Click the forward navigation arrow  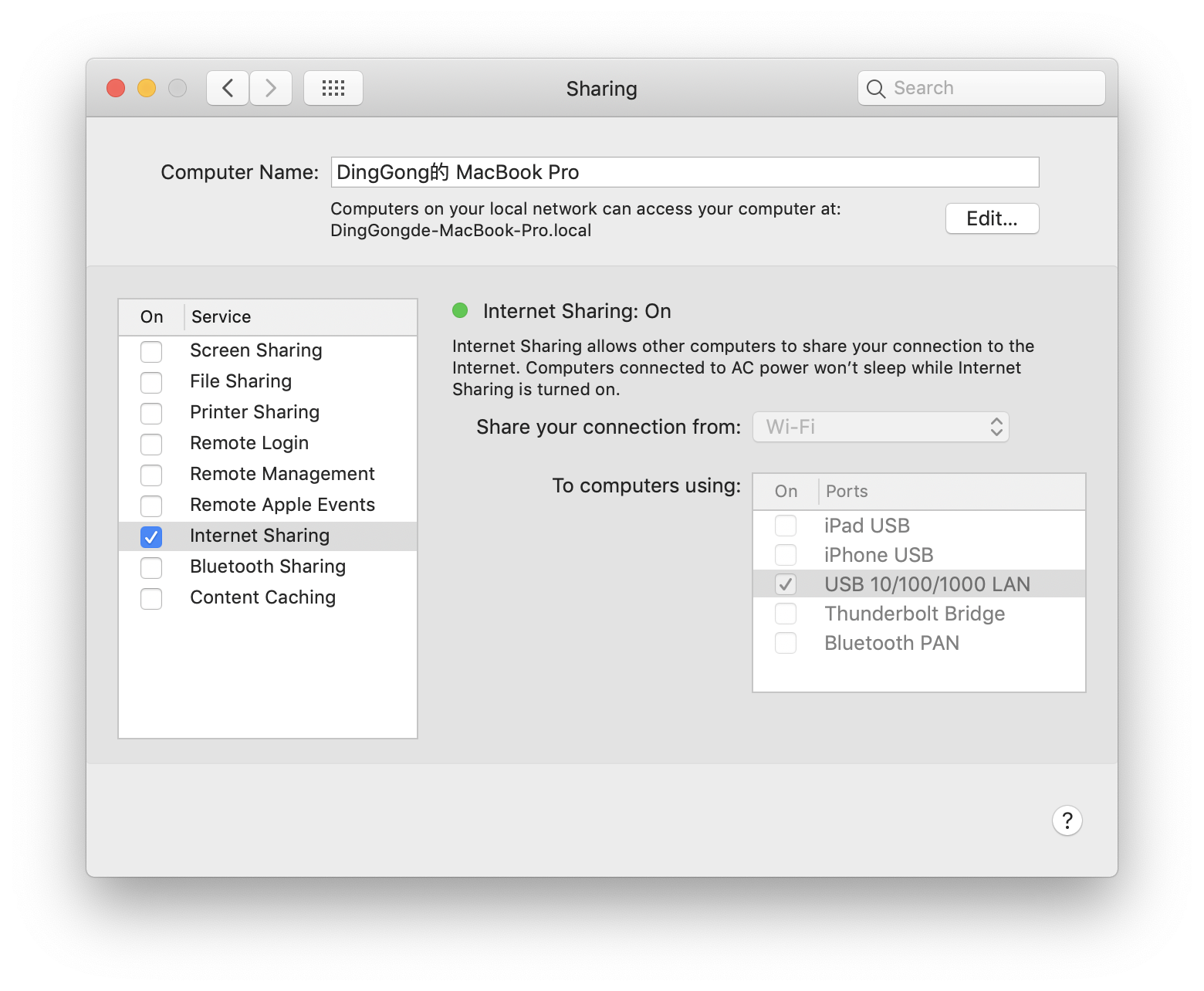pyautogui.click(x=271, y=88)
